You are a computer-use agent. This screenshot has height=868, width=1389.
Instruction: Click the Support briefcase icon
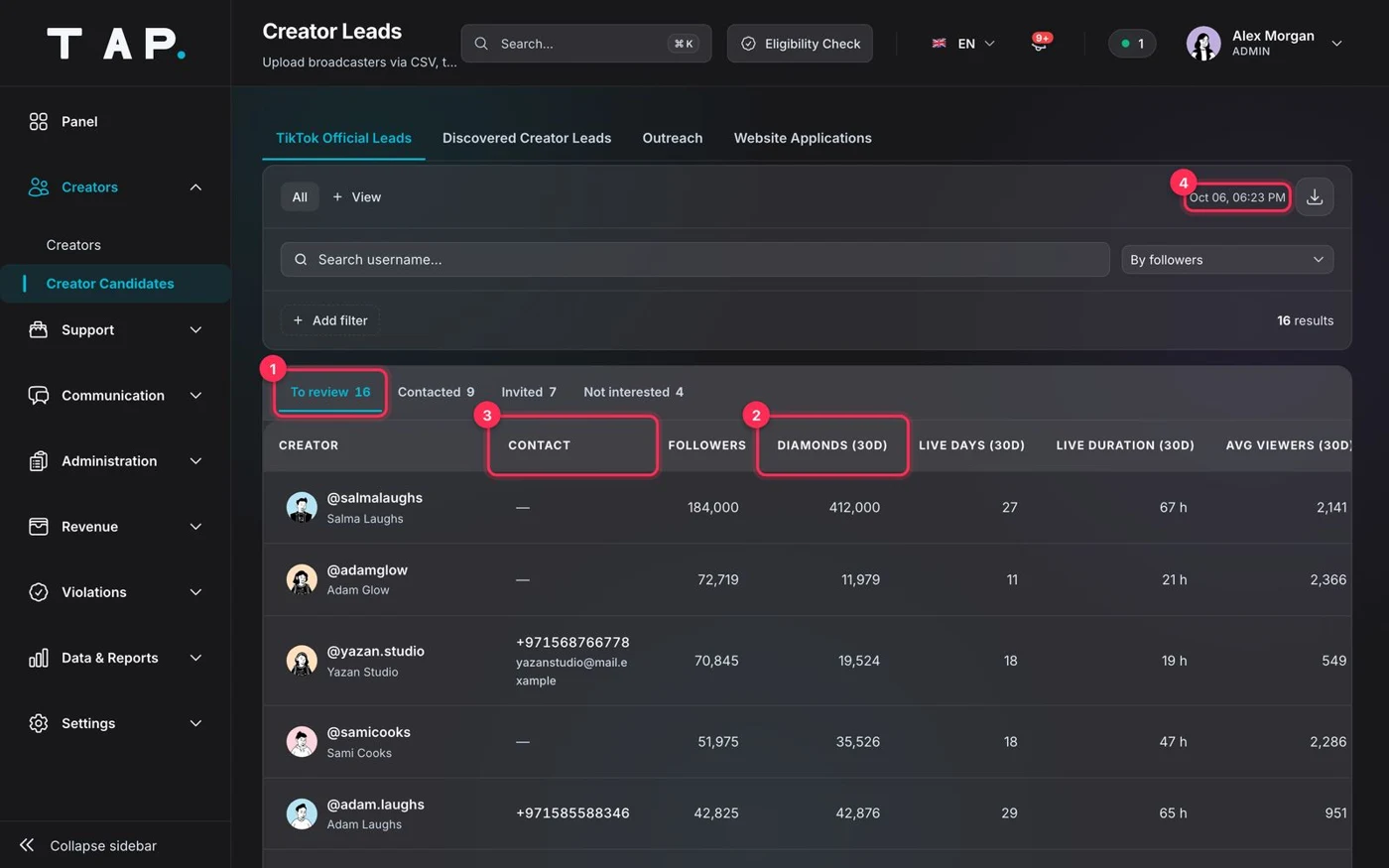click(39, 329)
